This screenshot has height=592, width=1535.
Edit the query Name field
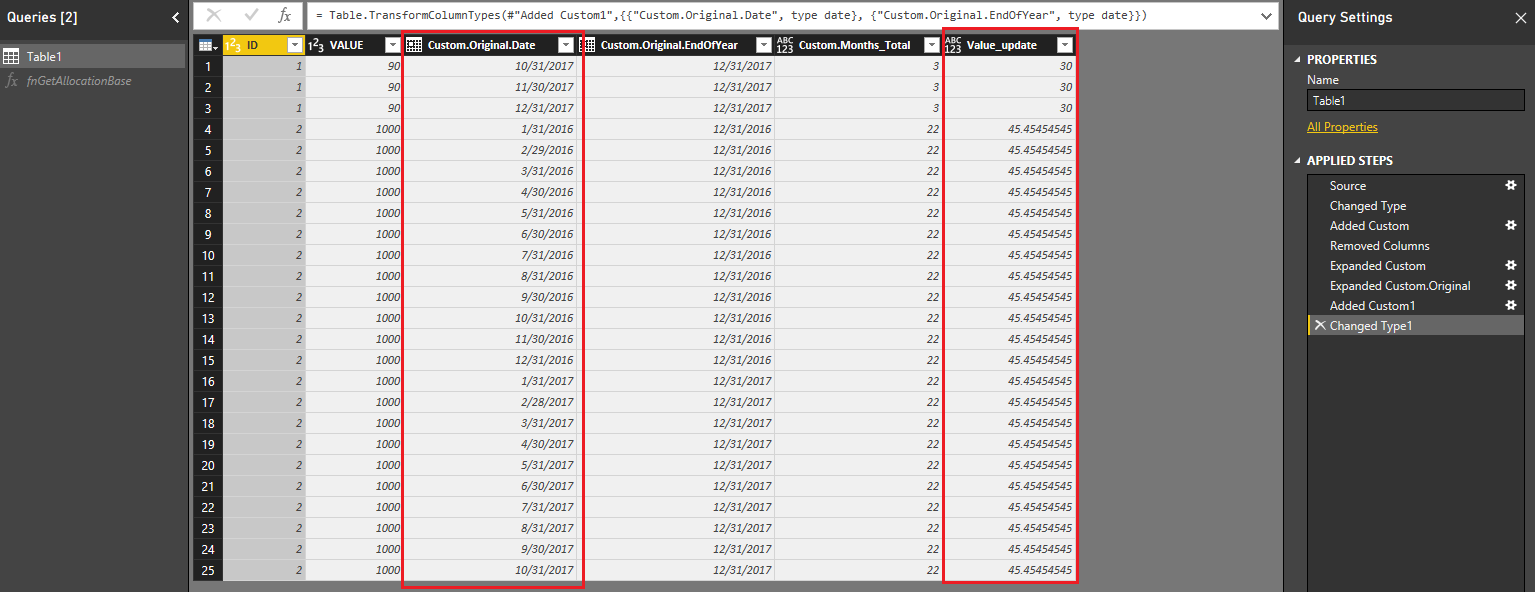1416,101
